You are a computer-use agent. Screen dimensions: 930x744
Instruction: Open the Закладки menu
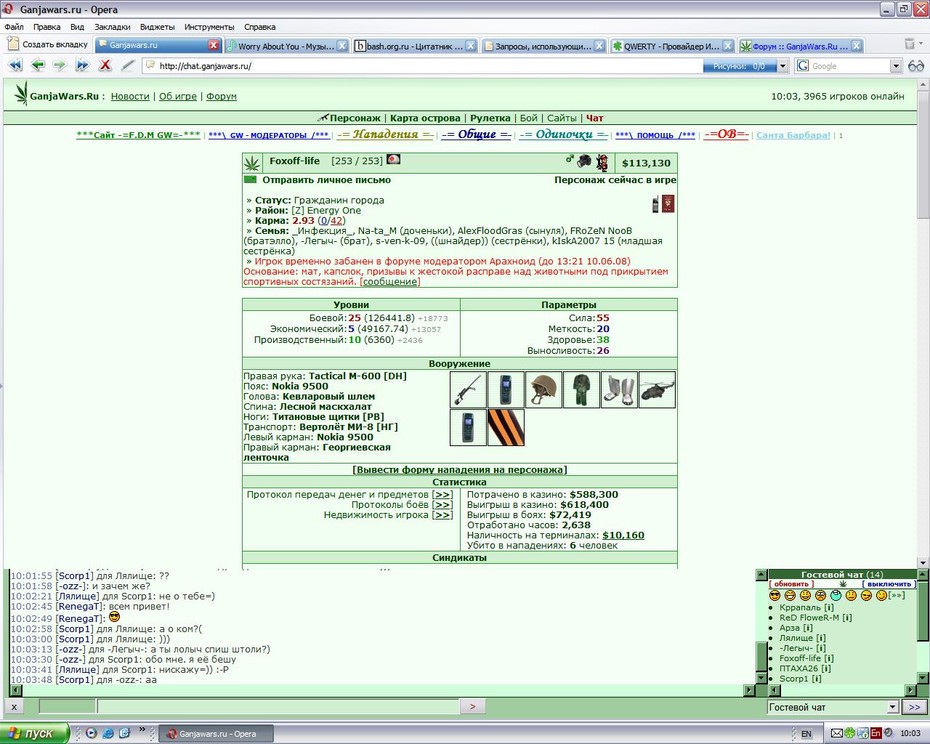[x=112, y=27]
